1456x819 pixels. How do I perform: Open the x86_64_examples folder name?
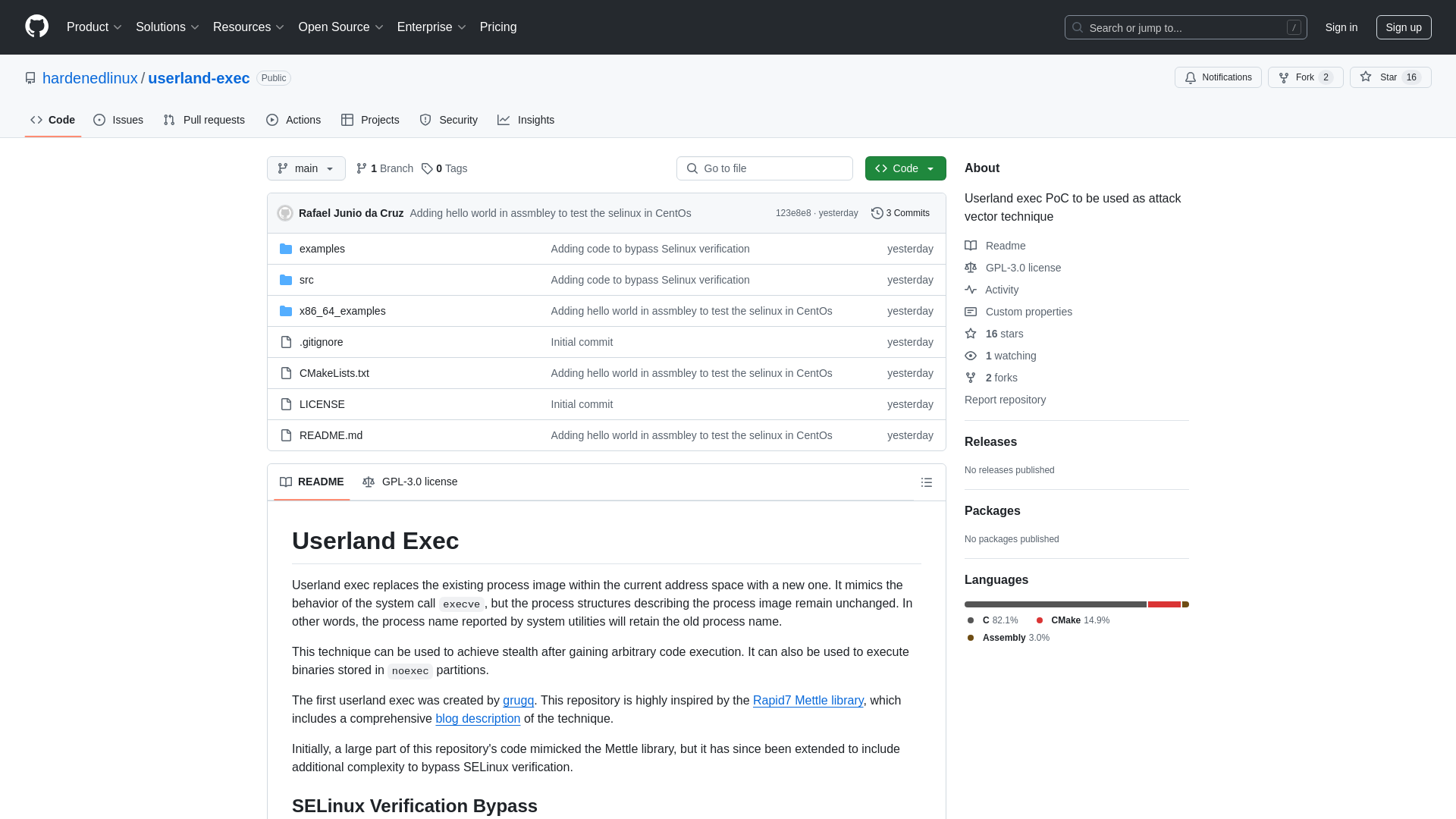pos(342,311)
